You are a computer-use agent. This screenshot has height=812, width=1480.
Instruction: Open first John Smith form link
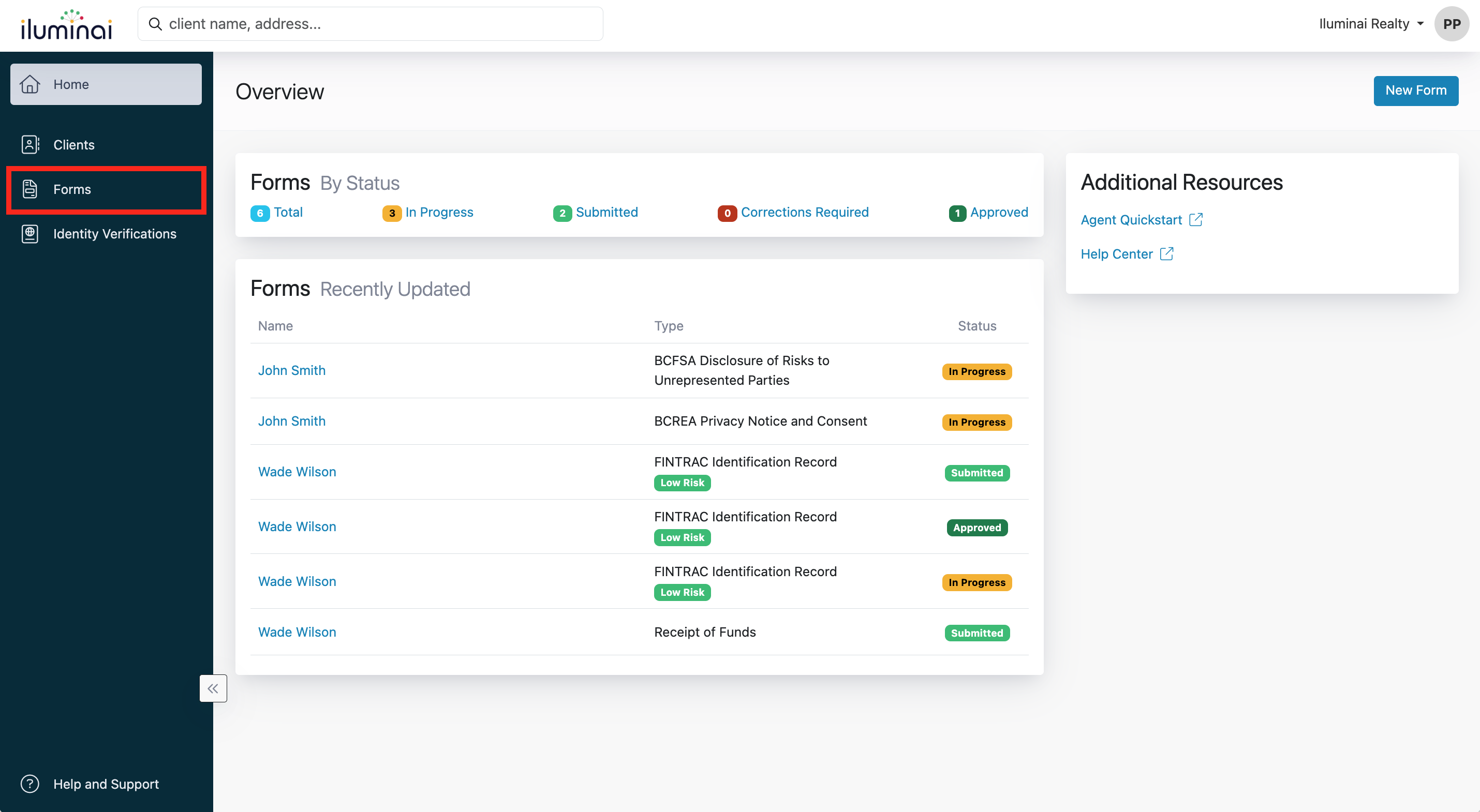click(291, 370)
